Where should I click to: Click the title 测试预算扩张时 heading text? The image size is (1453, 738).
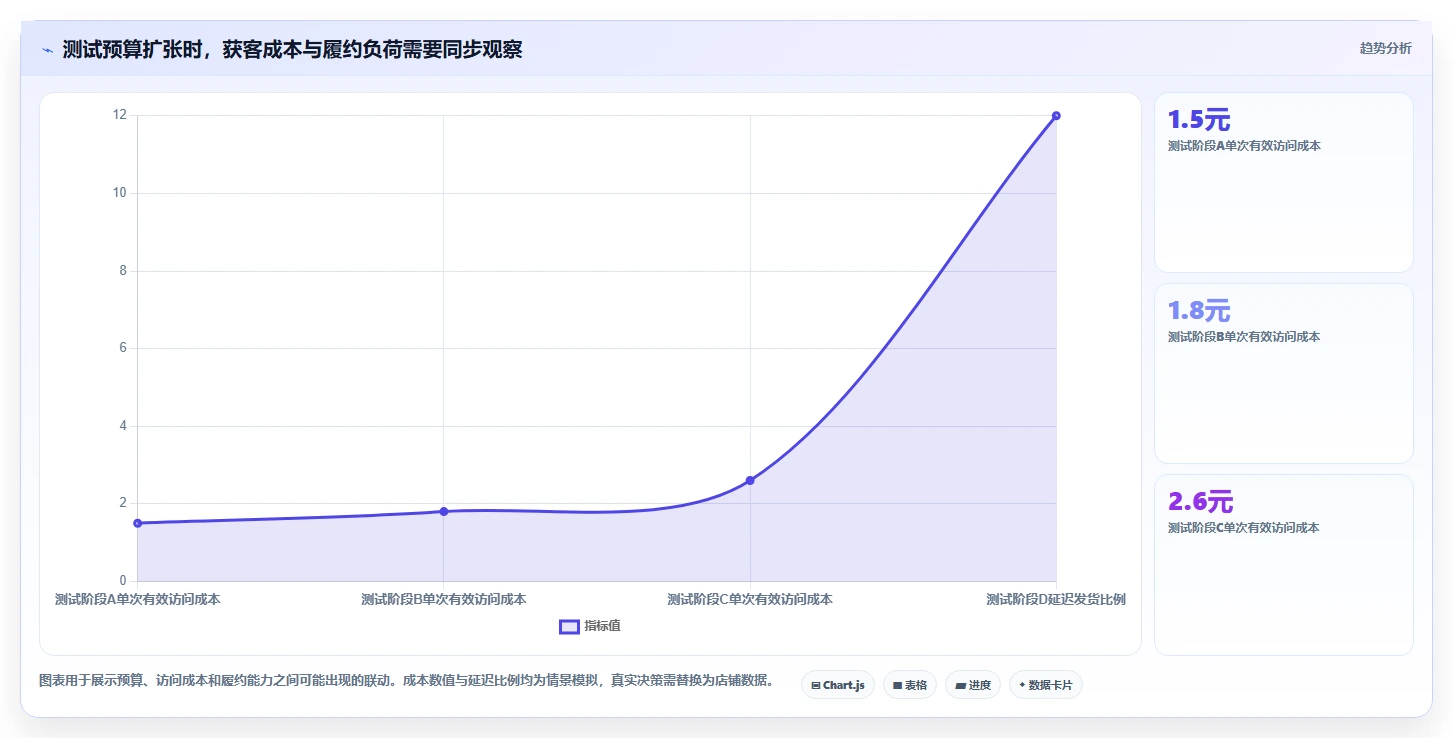(292, 49)
